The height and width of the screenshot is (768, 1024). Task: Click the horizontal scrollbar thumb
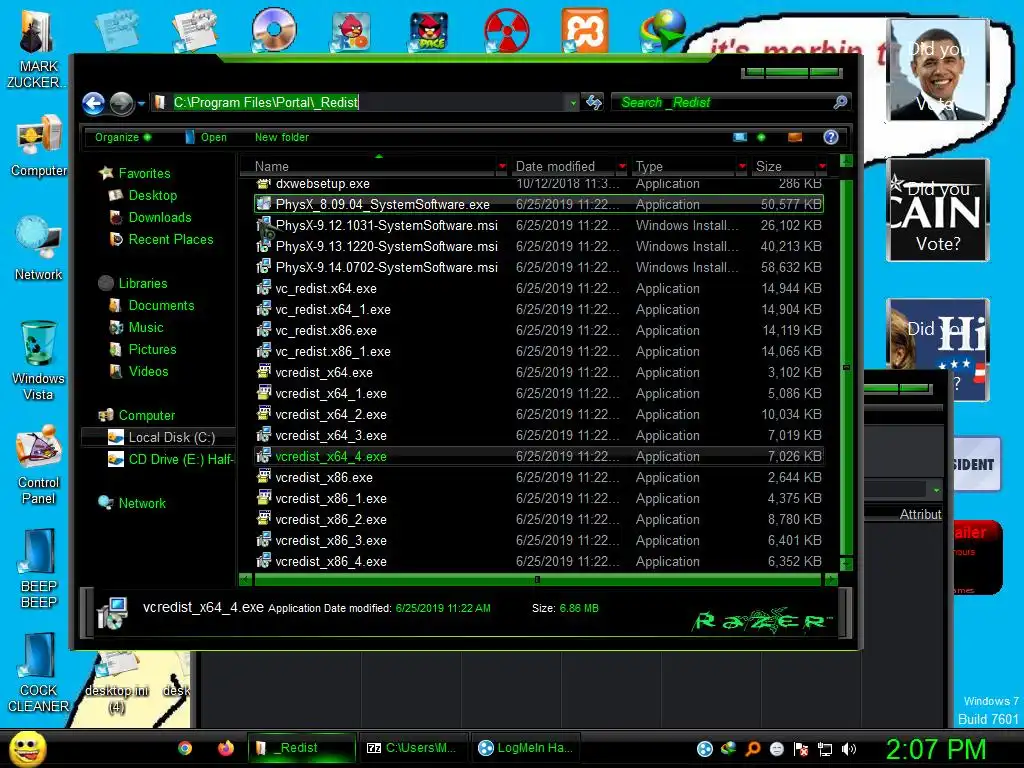coord(537,579)
